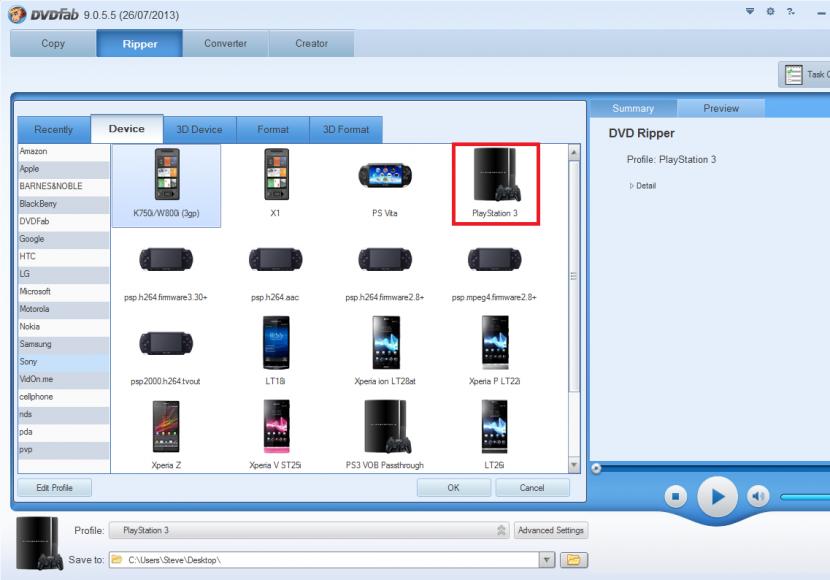Select the Amazon category

pyautogui.click(x=64, y=151)
